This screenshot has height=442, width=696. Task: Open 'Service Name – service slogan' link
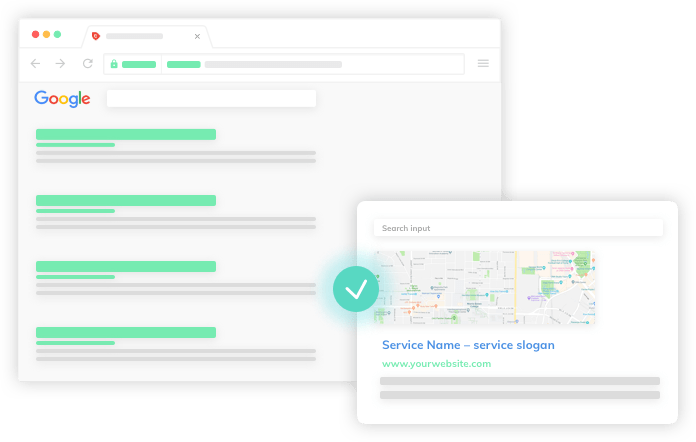[x=468, y=345]
